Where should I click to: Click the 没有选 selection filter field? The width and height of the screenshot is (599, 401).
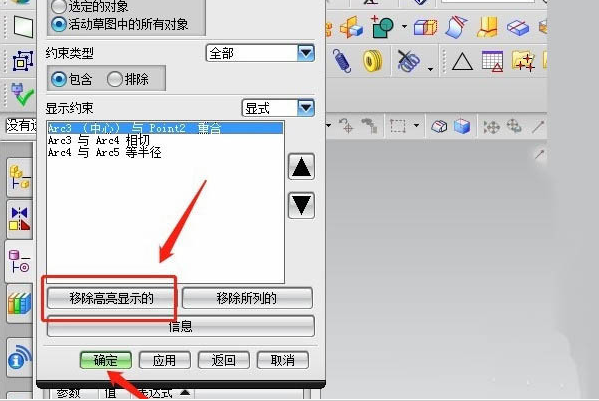(21, 125)
